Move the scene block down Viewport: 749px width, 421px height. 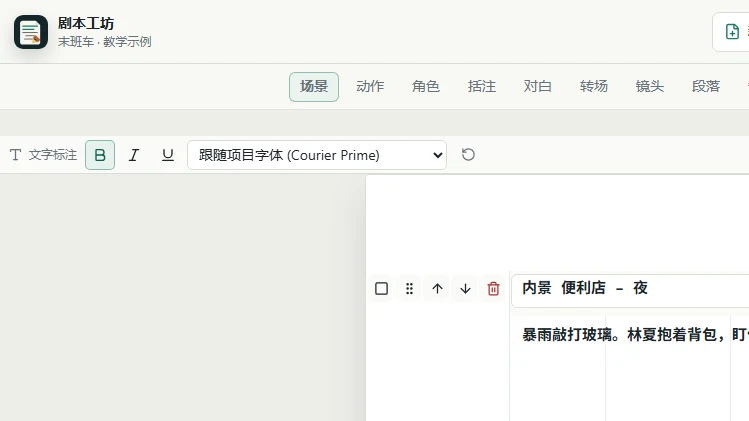click(465, 289)
